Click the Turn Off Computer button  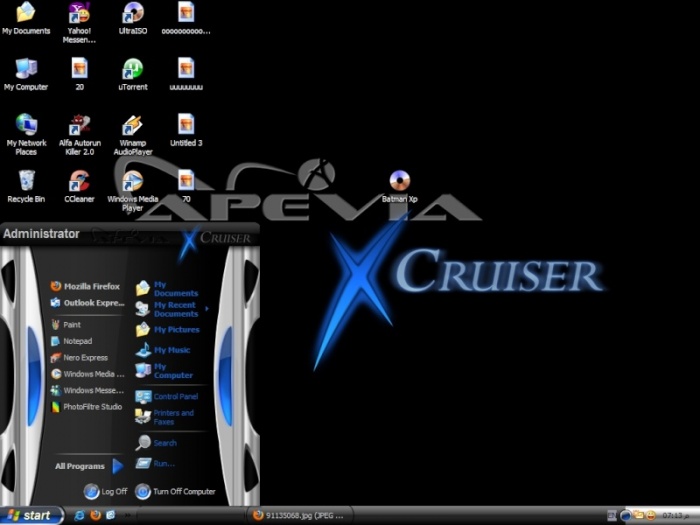click(175, 492)
